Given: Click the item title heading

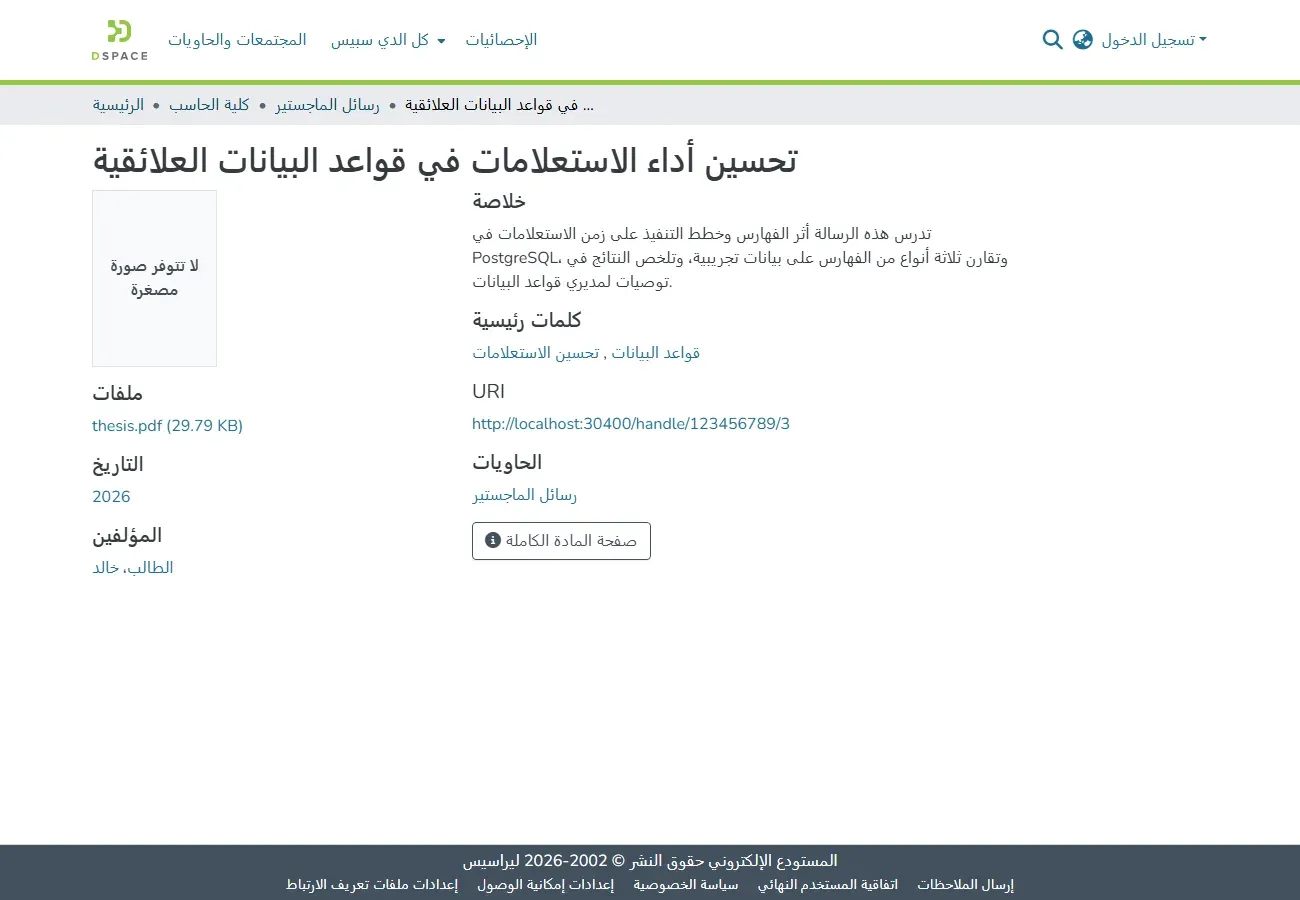Looking at the screenshot, I should 445,160.
